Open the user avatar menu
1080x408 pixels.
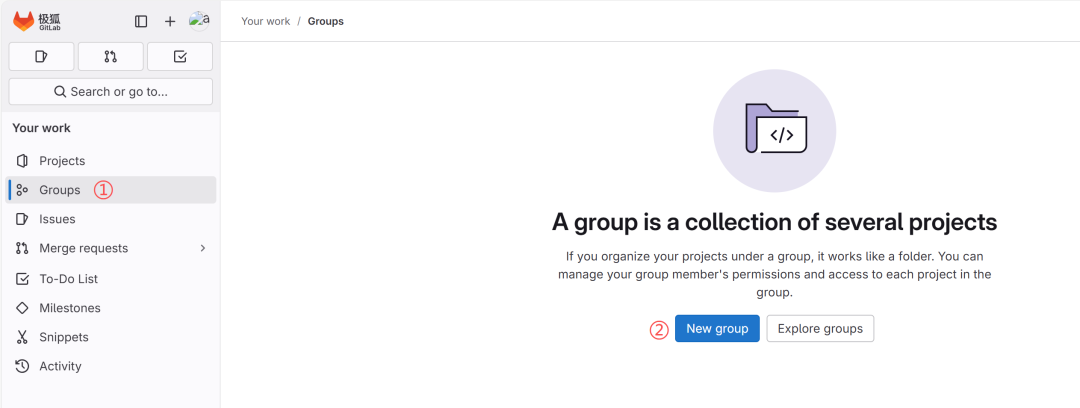tap(199, 21)
